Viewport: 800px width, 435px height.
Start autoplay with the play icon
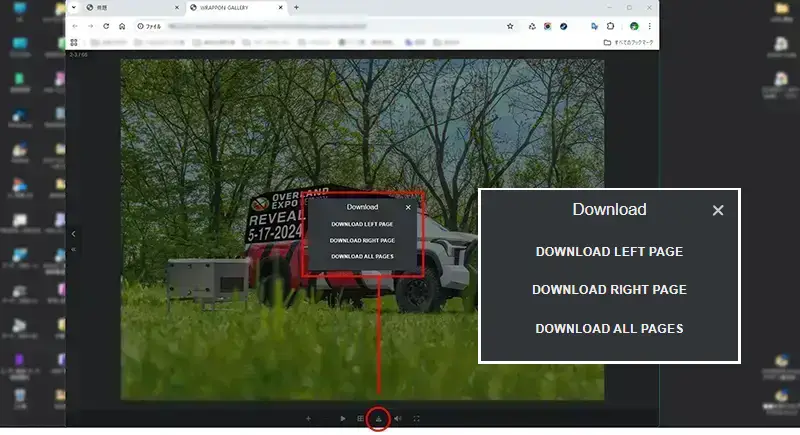(343, 419)
